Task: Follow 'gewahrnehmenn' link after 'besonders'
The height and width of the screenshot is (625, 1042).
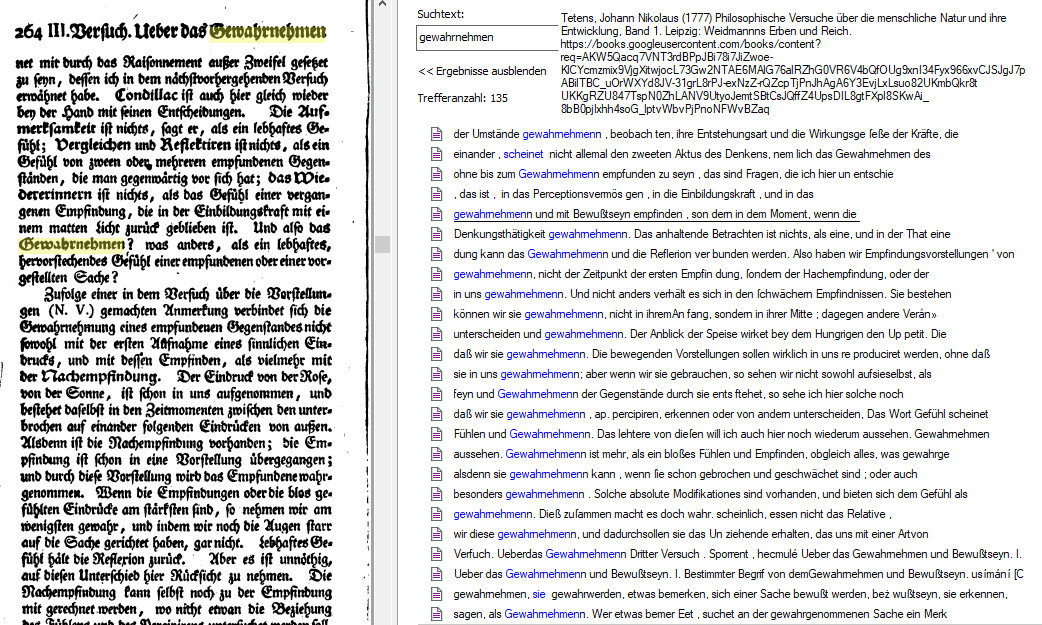Action: pos(545,494)
